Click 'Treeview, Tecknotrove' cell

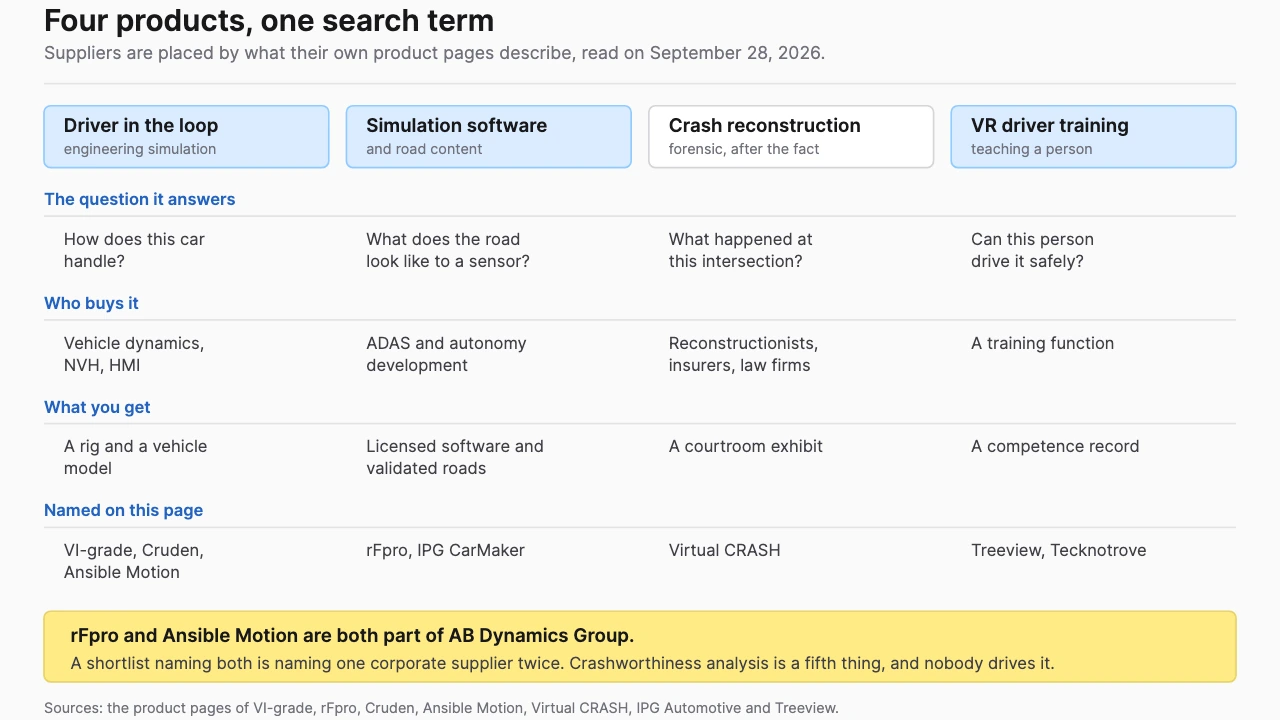click(x=1058, y=550)
